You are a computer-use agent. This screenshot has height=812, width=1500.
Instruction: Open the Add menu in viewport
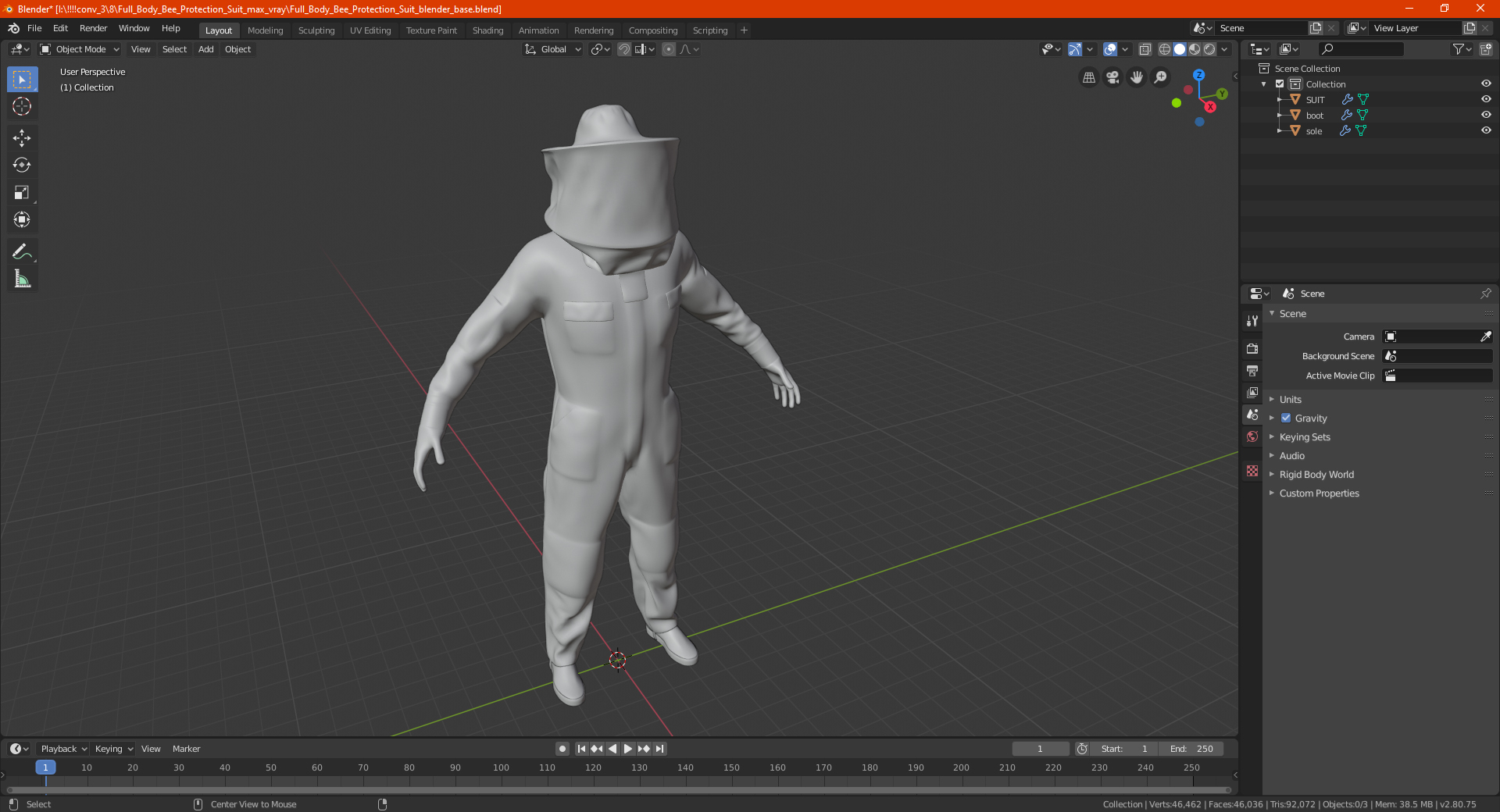[x=206, y=49]
